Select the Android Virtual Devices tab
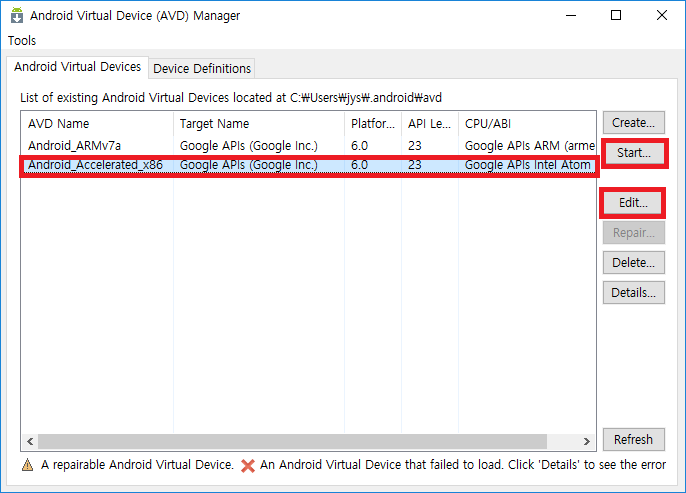This screenshot has width=686, height=493. click(77, 67)
